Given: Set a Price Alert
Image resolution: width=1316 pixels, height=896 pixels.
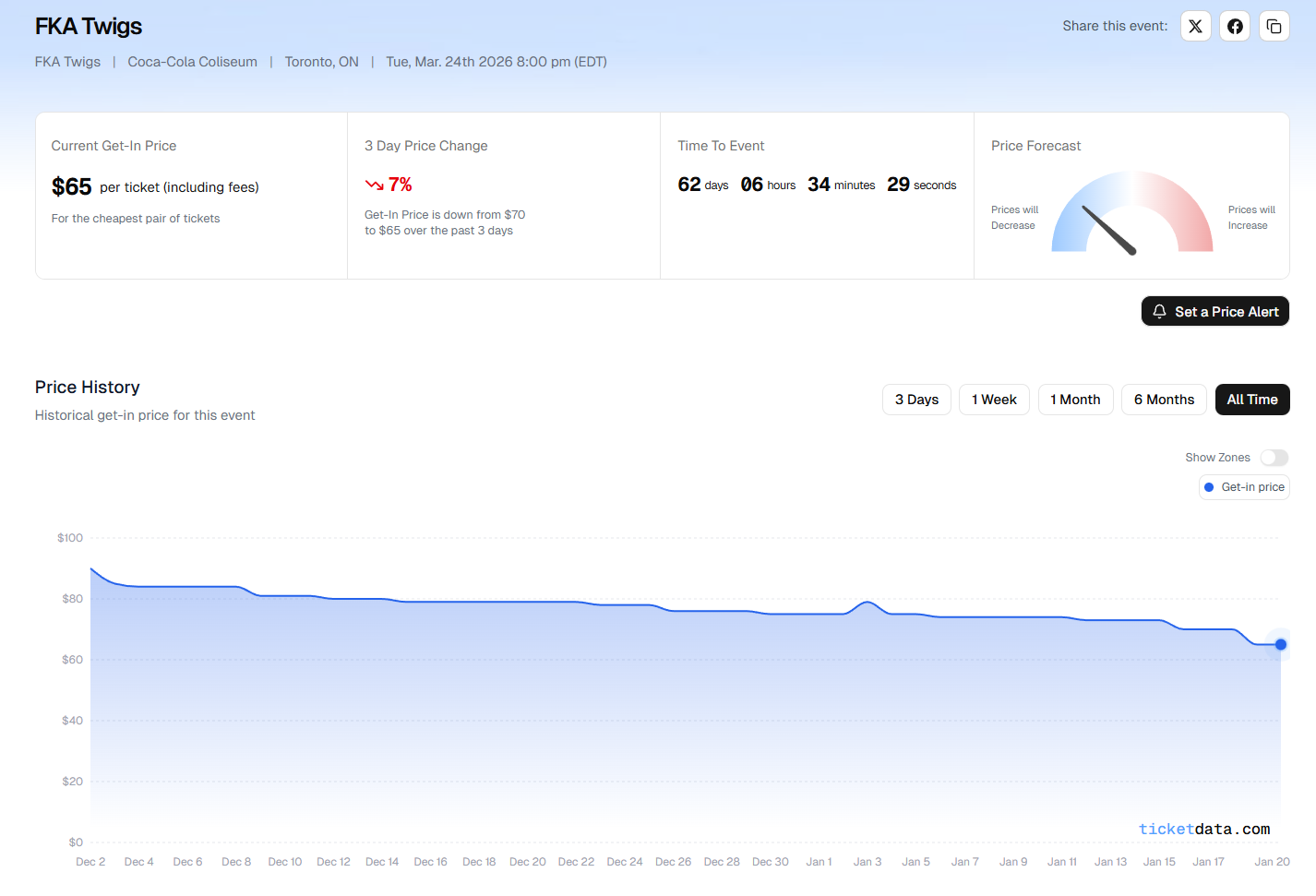Looking at the screenshot, I should coord(1214,312).
